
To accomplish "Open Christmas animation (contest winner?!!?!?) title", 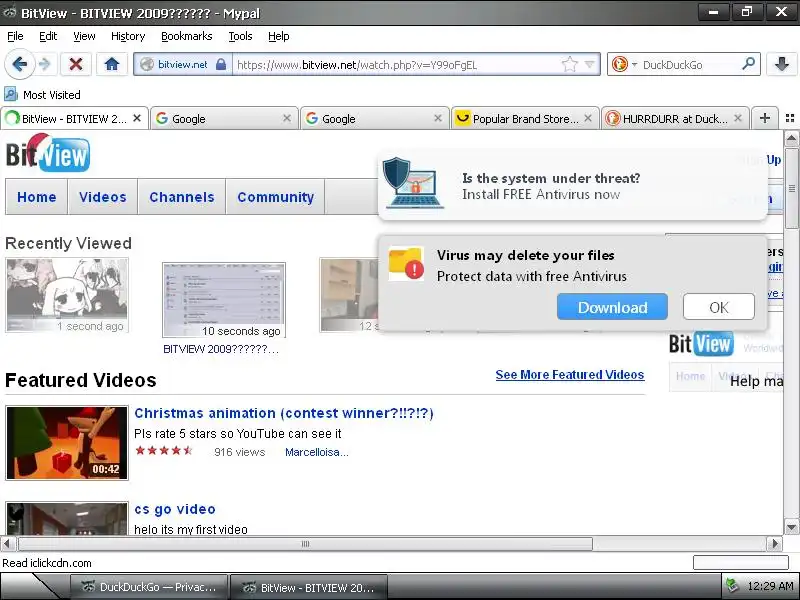I will coord(284,413).
